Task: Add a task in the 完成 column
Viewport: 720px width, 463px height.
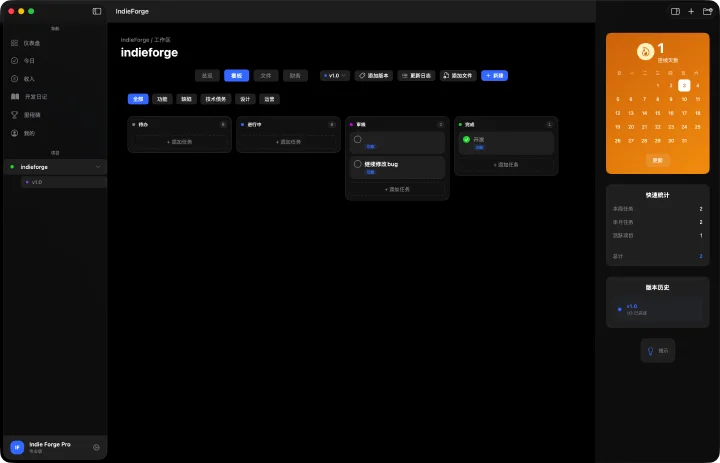Action: point(506,164)
